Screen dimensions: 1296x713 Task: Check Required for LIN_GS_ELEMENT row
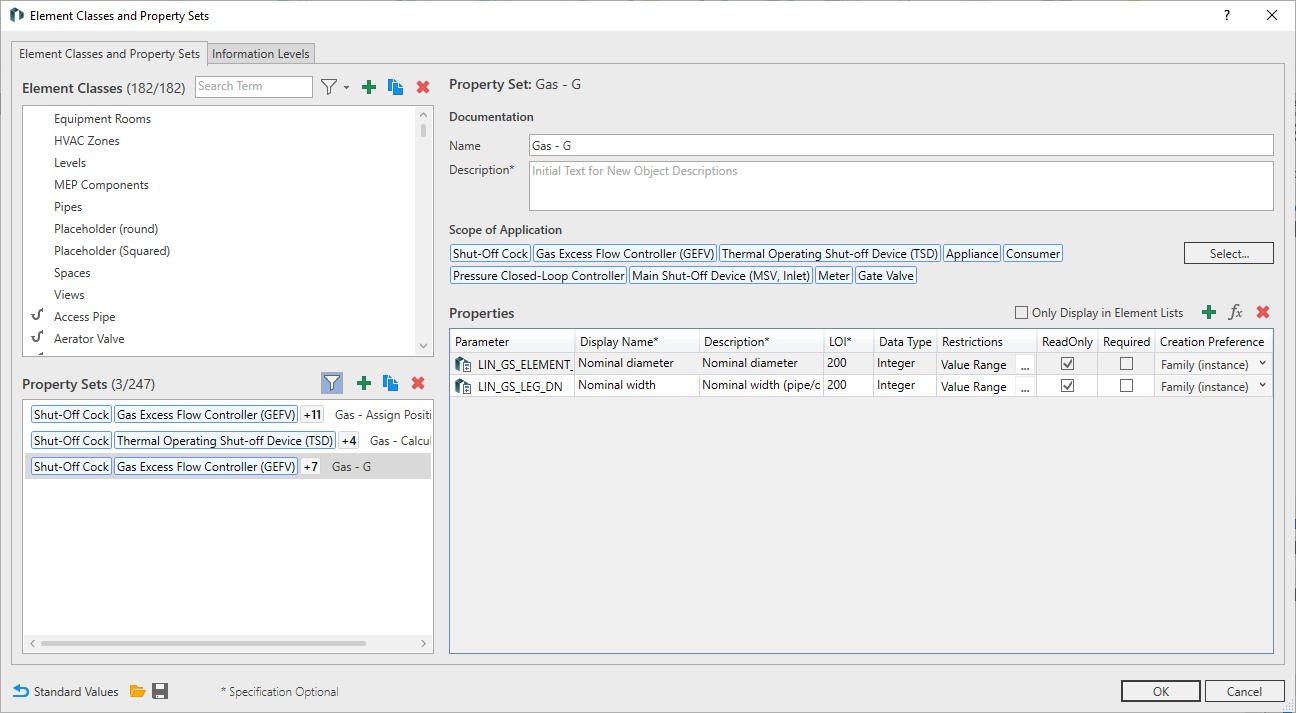[1126, 364]
